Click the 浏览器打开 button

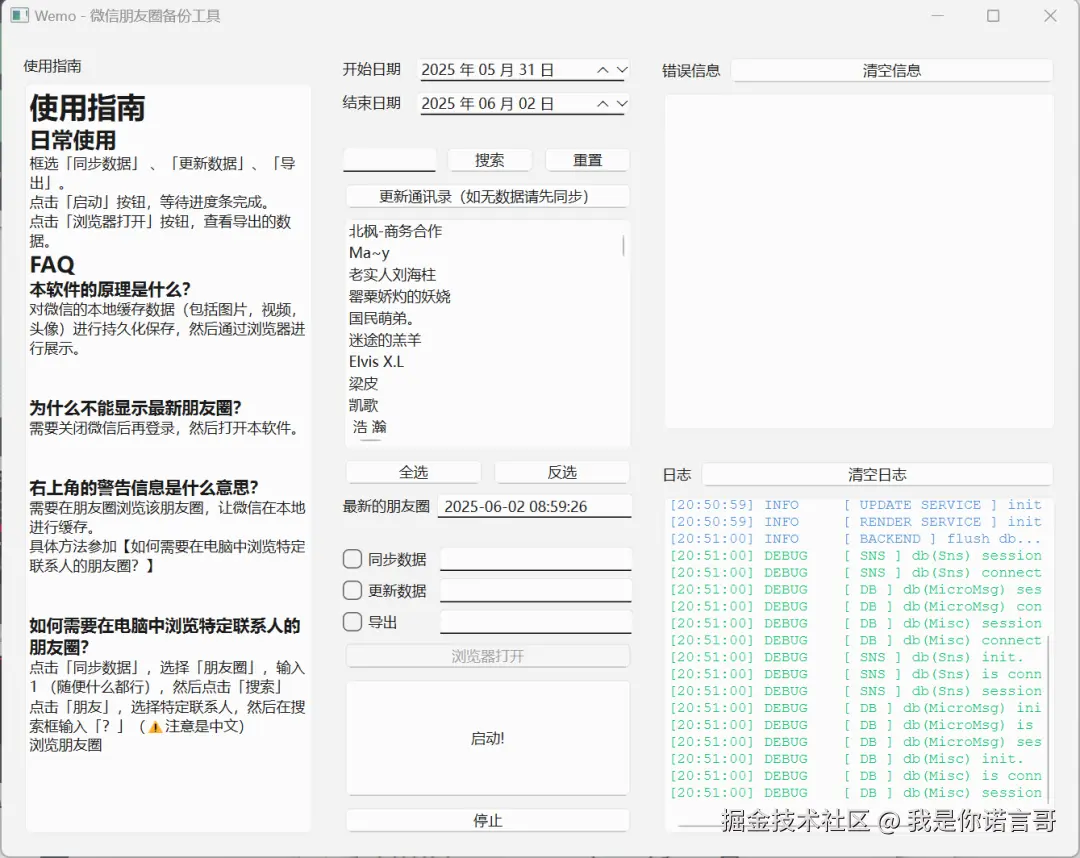[x=488, y=656]
